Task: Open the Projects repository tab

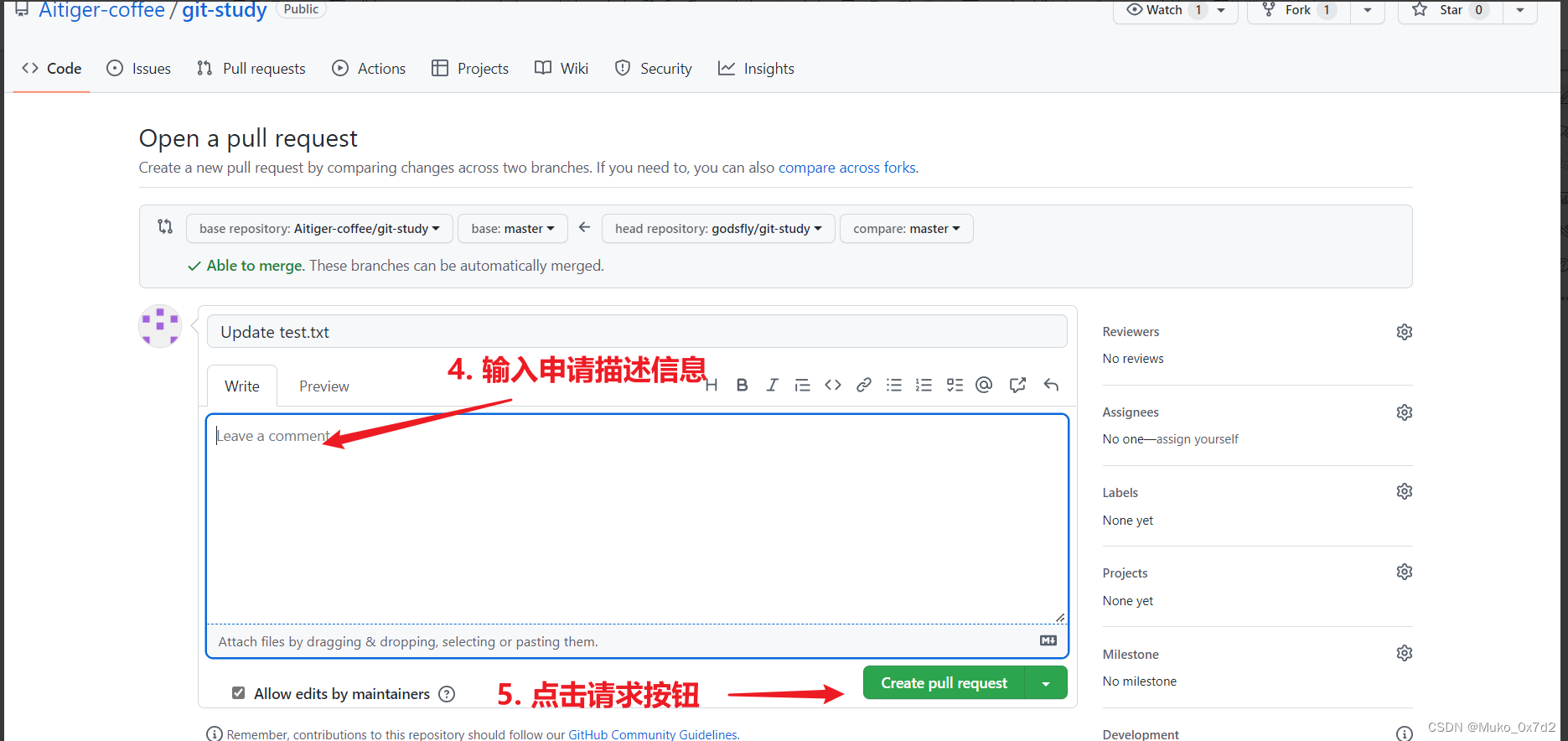Action: (470, 69)
